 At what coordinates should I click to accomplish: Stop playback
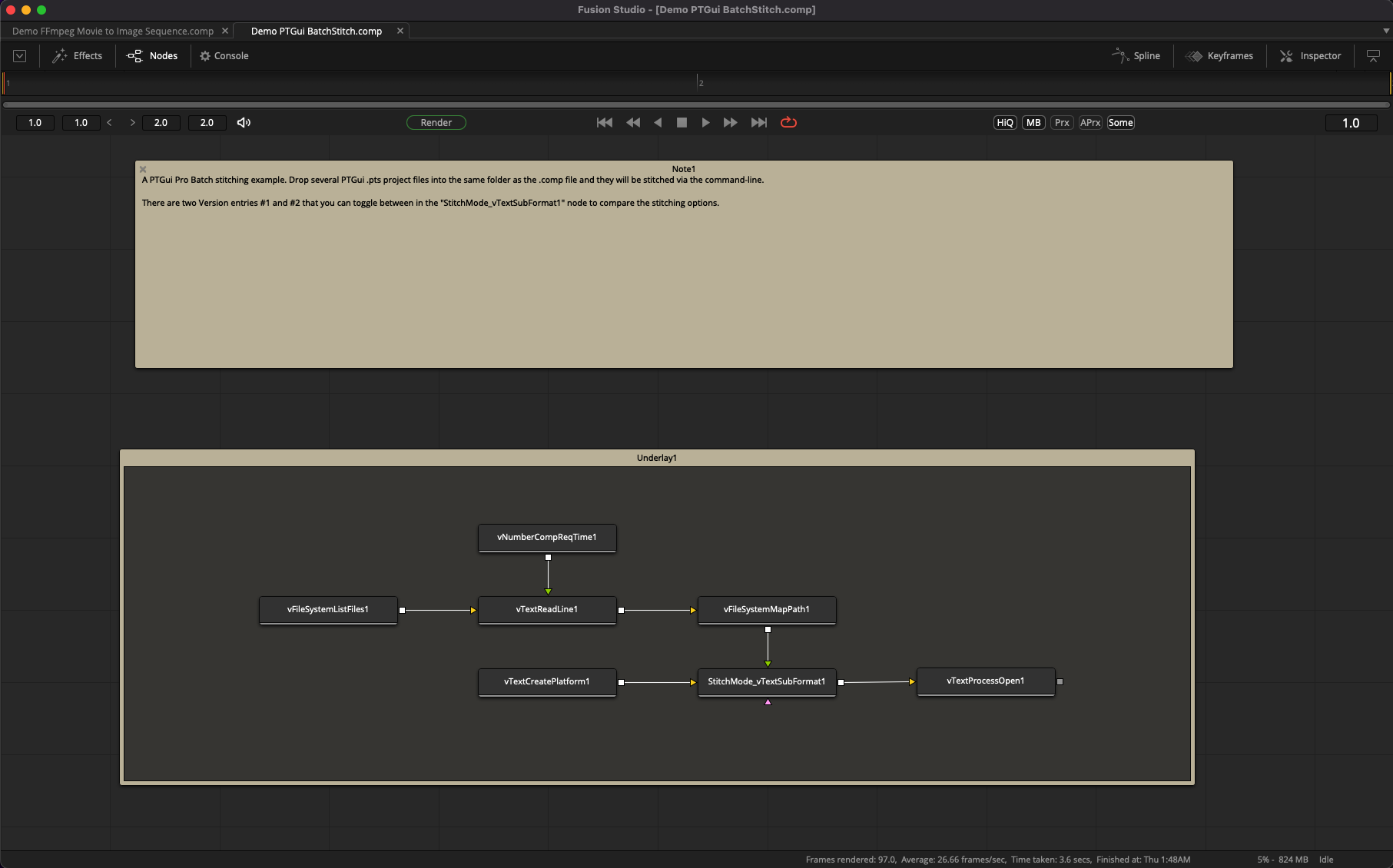(682, 123)
